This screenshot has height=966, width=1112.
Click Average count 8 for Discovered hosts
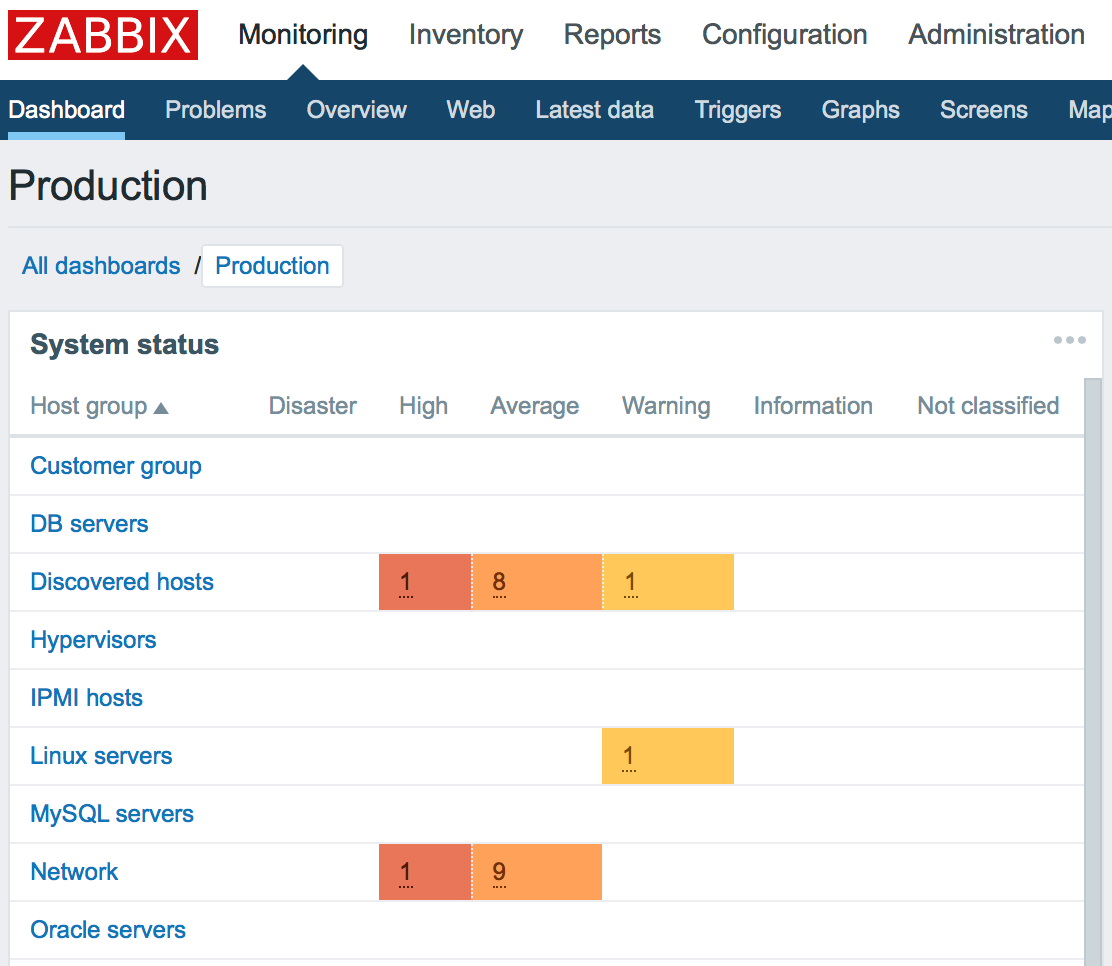499,583
